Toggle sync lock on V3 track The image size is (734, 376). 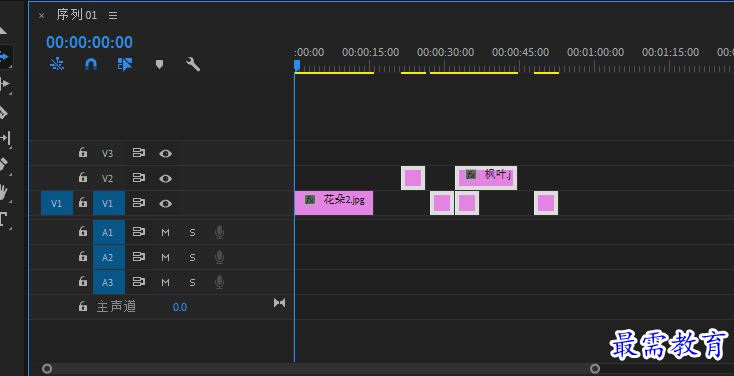[139, 153]
